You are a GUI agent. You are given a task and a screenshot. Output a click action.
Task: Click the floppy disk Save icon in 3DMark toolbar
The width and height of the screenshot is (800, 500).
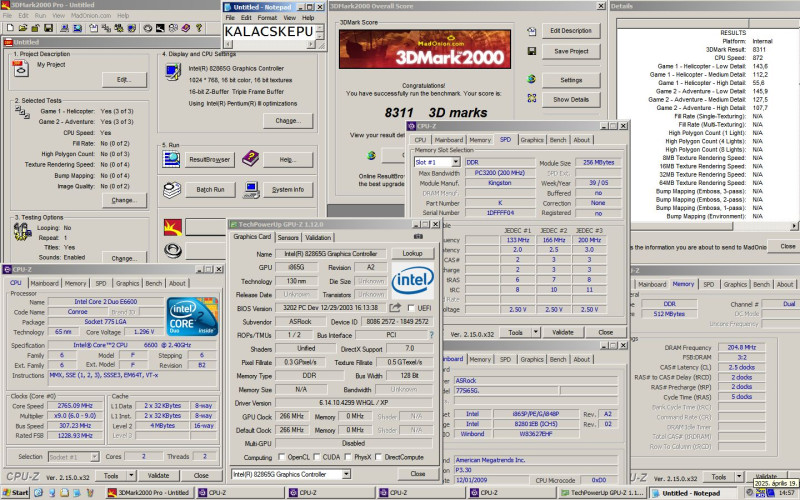click(49, 28)
